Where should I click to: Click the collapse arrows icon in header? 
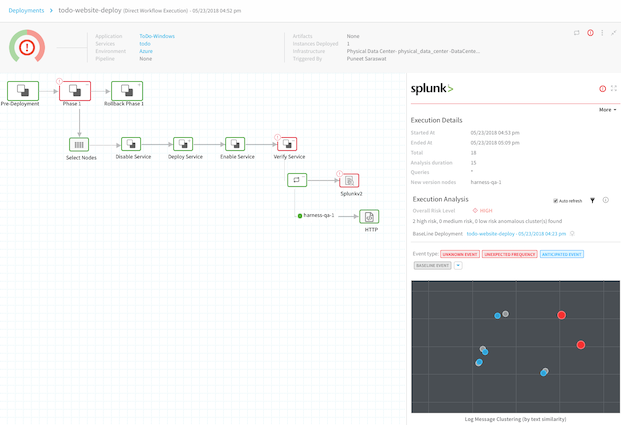[x=613, y=33]
